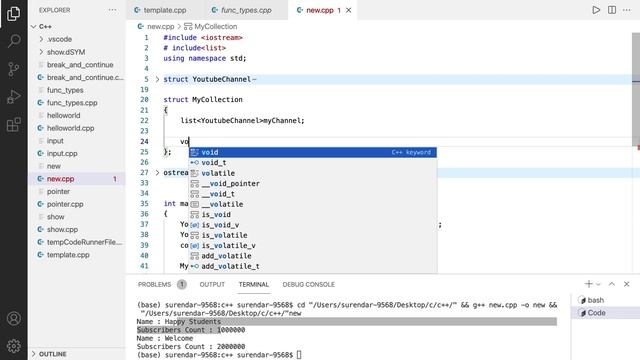Open break_and_continue.c... source file
Screen dimensions: 640x360
click(x=77, y=77)
